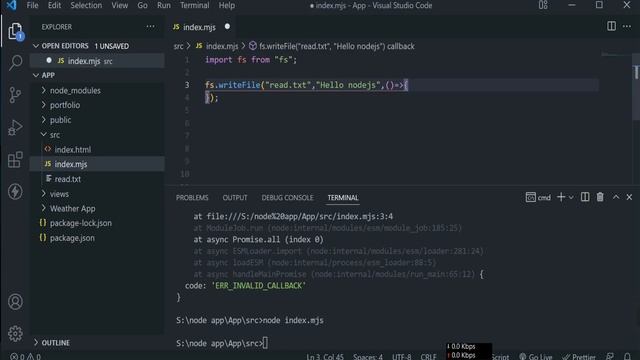Collapse the APP folder section
Viewport: 640px width, 360px height.
pos(36,75)
